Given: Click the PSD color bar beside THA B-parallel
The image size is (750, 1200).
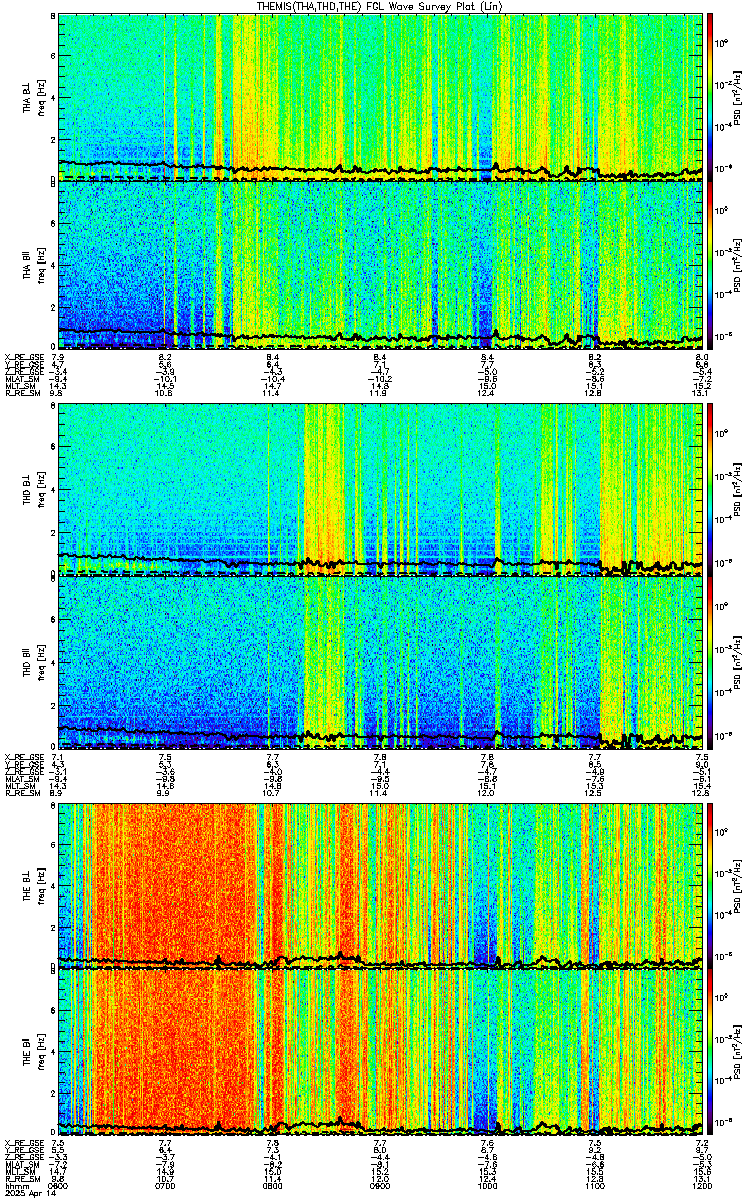Looking at the screenshot, I should [710, 265].
